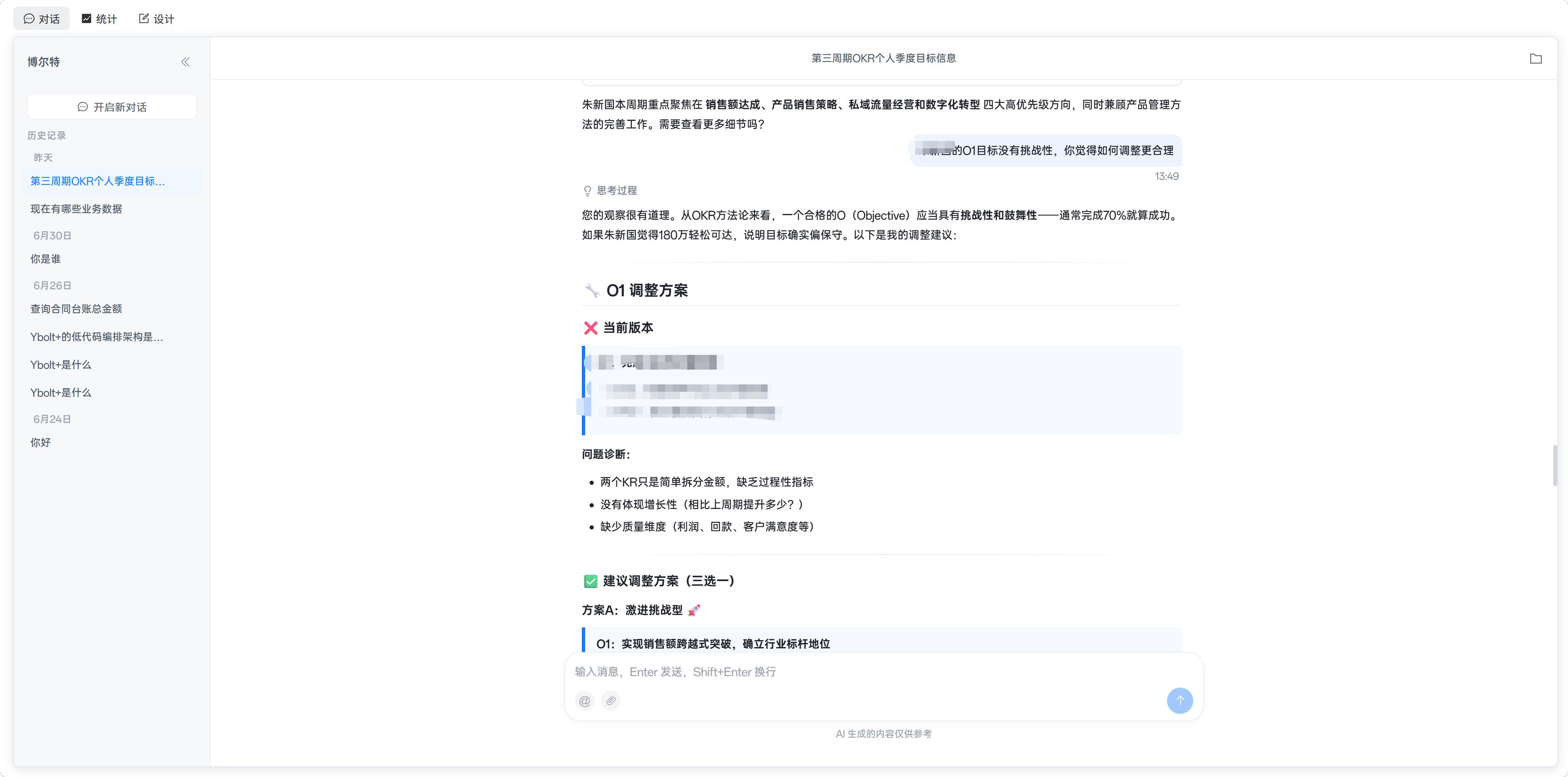Click wrench icon beside O1 调整方案
The image size is (1568, 777).
[592, 291]
